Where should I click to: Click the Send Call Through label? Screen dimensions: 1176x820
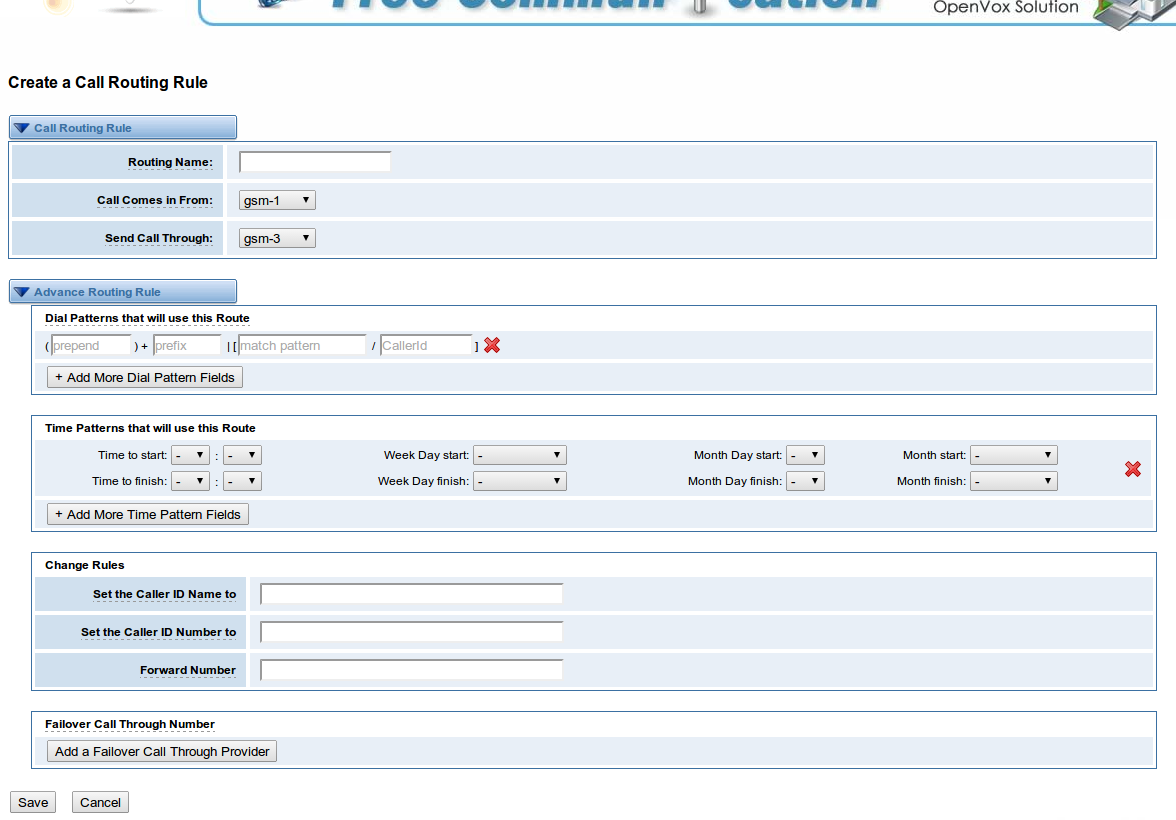tap(159, 239)
